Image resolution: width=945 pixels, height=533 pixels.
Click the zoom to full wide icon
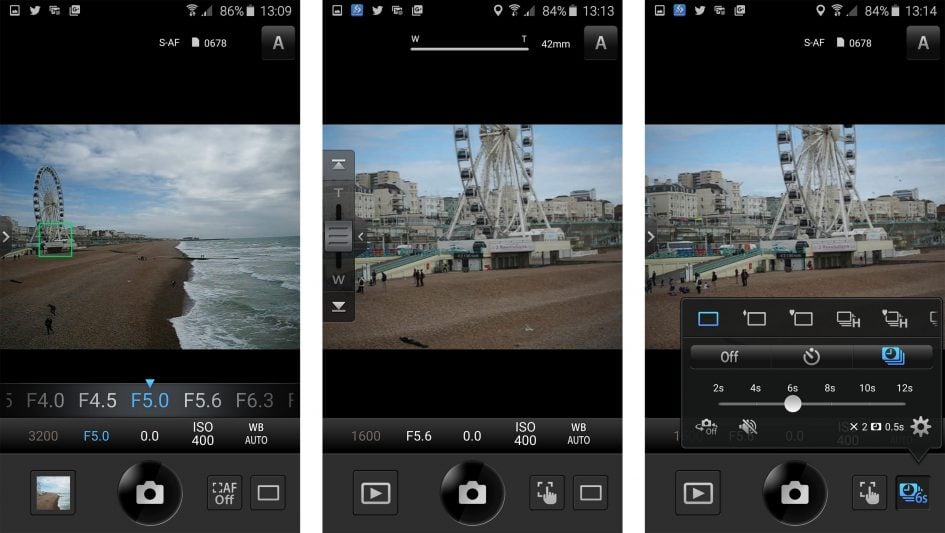click(x=339, y=306)
